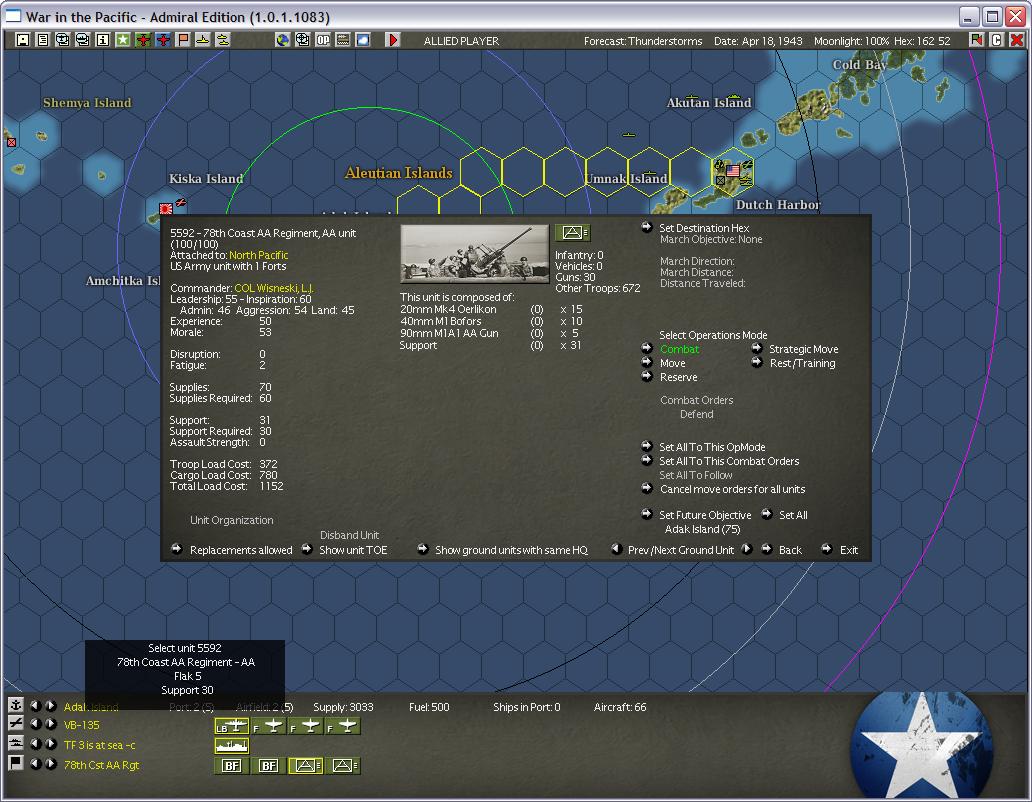Click the double yellow ships toolbar icon
Screen dimensions: 1032x802
click(x=223, y=40)
